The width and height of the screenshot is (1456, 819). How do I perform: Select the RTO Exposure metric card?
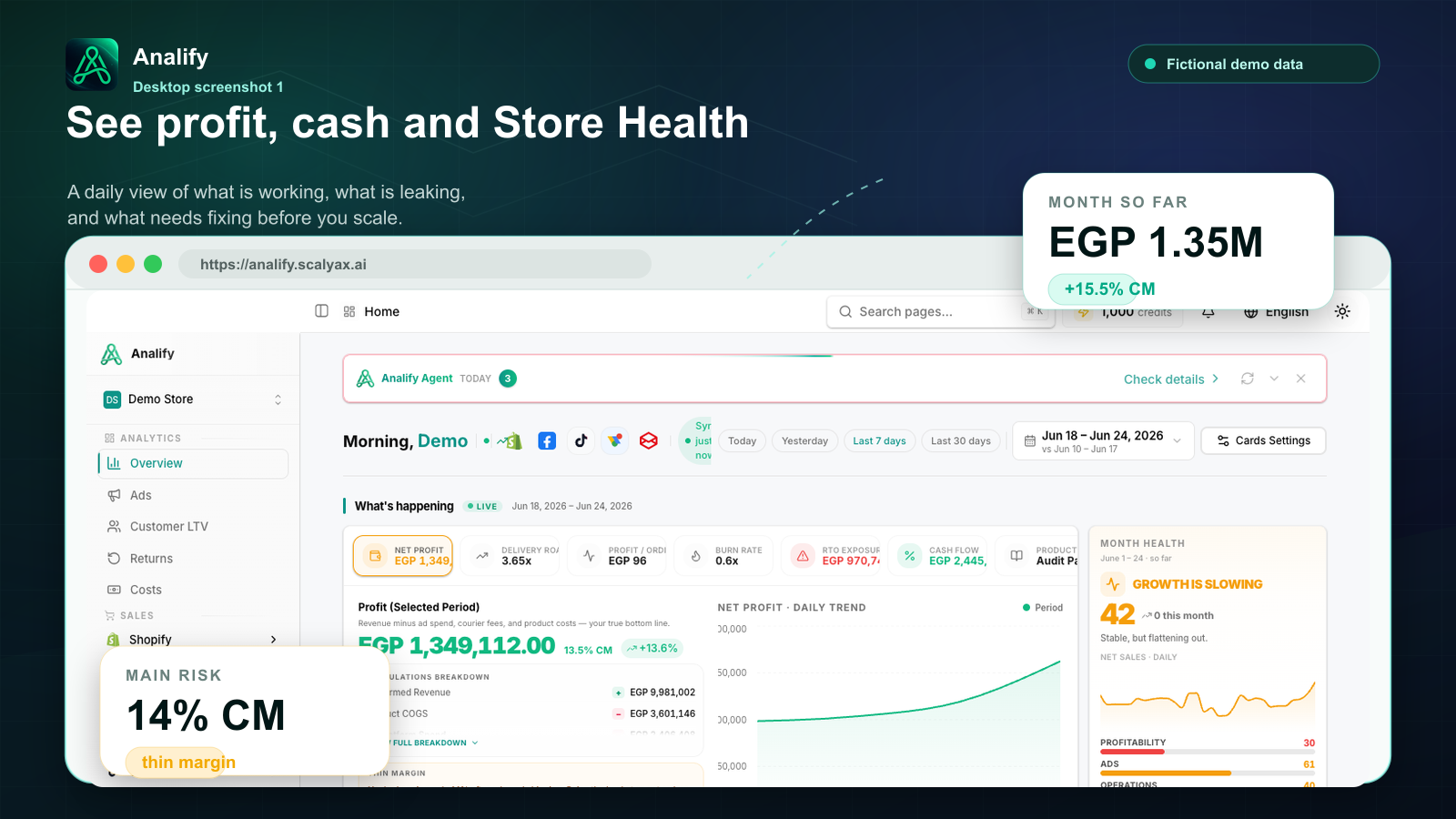pyautogui.click(x=831, y=556)
